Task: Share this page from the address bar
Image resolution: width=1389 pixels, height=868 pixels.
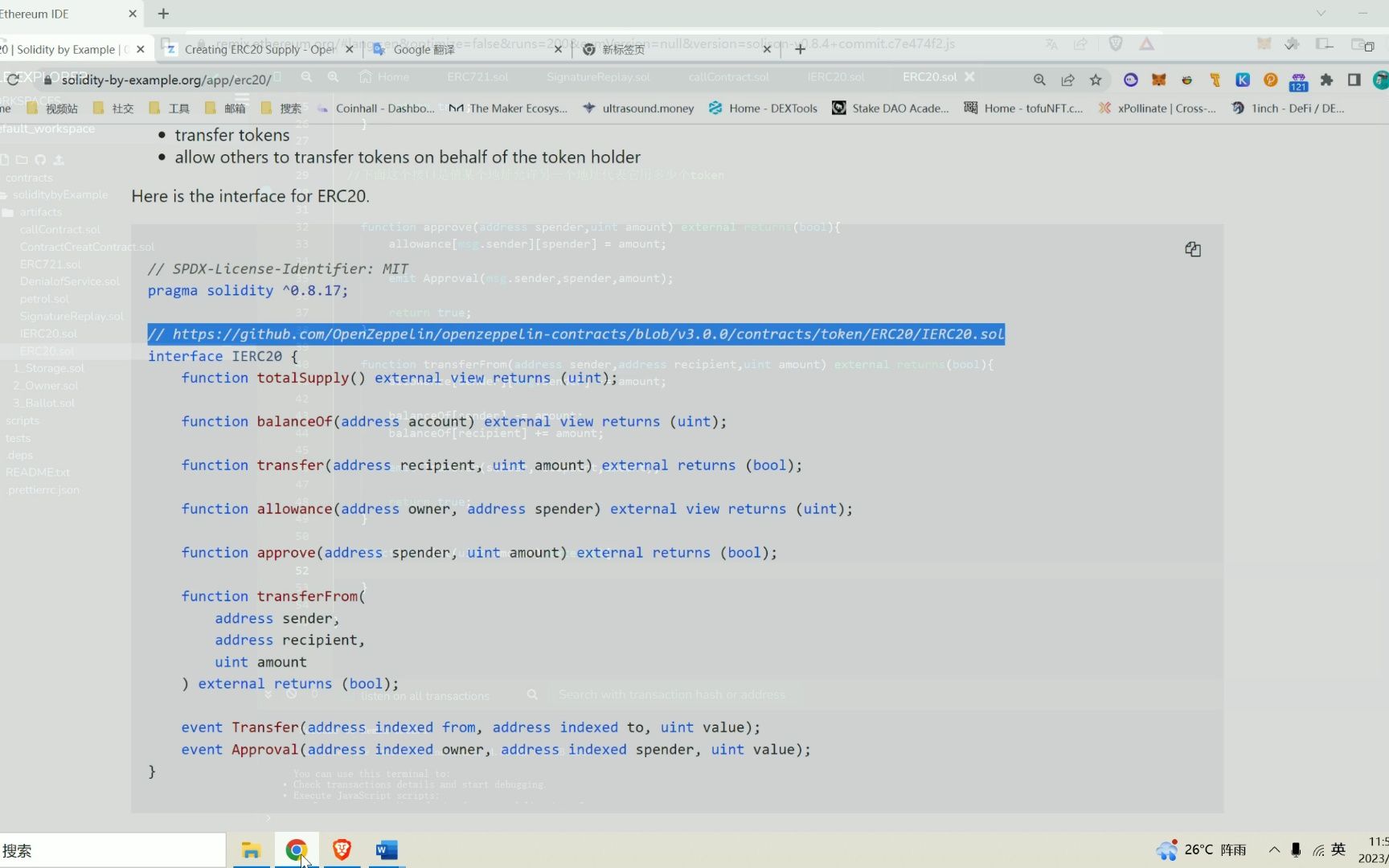Action: 1067,80
